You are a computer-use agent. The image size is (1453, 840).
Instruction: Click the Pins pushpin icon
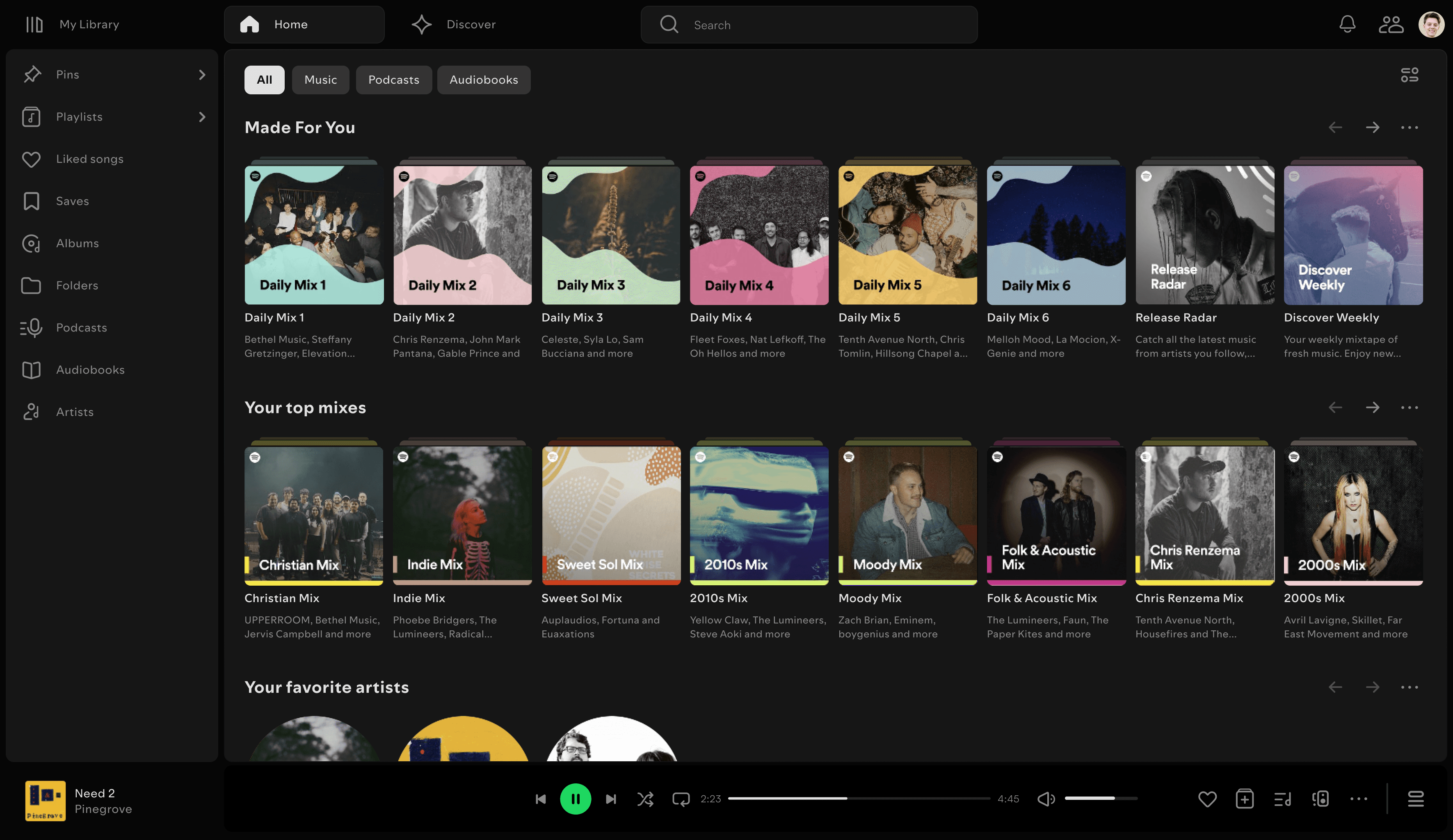[32, 74]
